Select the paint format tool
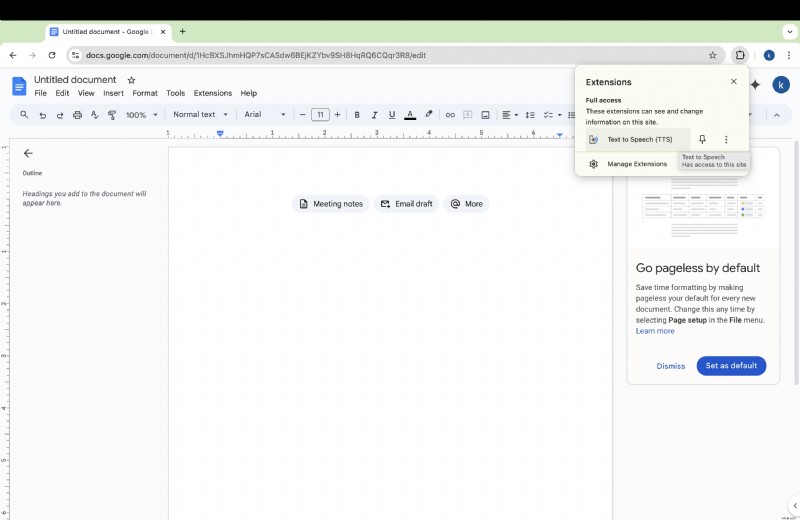This screenshot has height=520, width=800. point(112,115)
